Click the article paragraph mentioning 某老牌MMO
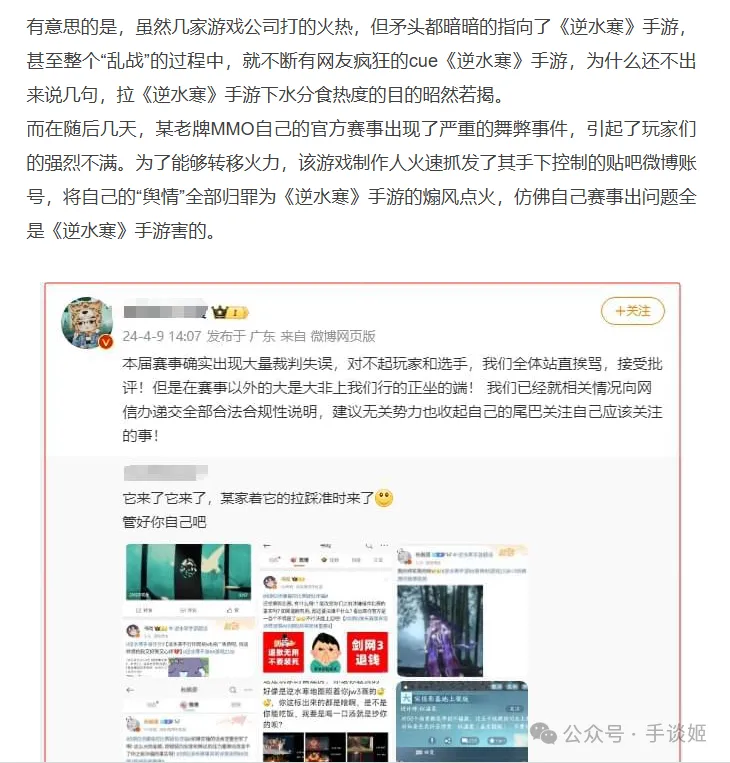 tap(362, 180)
